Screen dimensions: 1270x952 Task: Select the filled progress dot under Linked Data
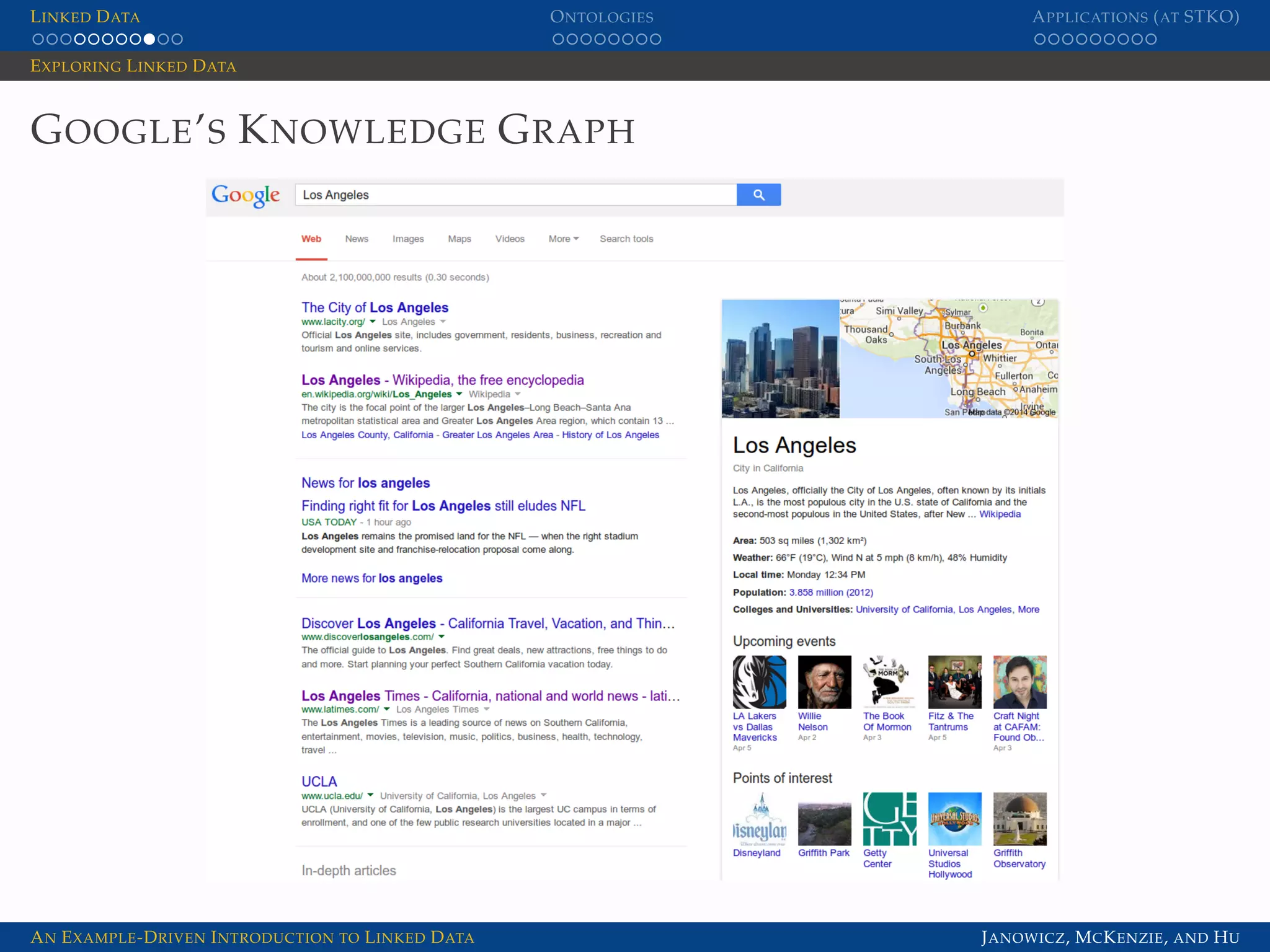tap(149, 39)
